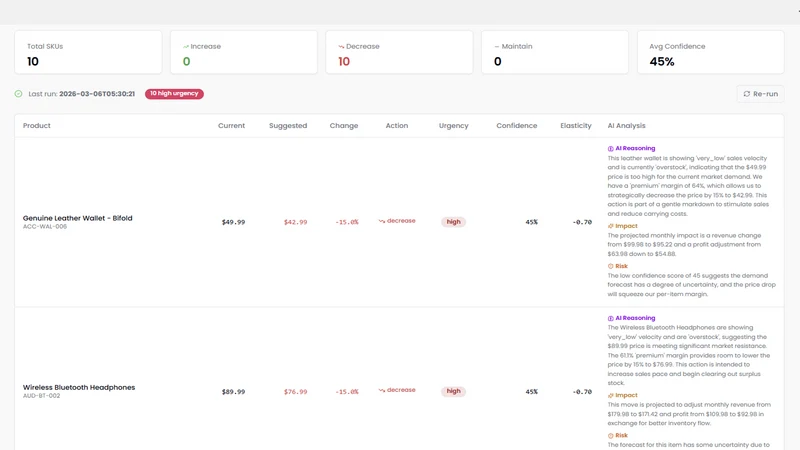This screenshot has width=800, height=450.
Task: Click the Decrease trend arrow icon
Action: tap(341, 46)
